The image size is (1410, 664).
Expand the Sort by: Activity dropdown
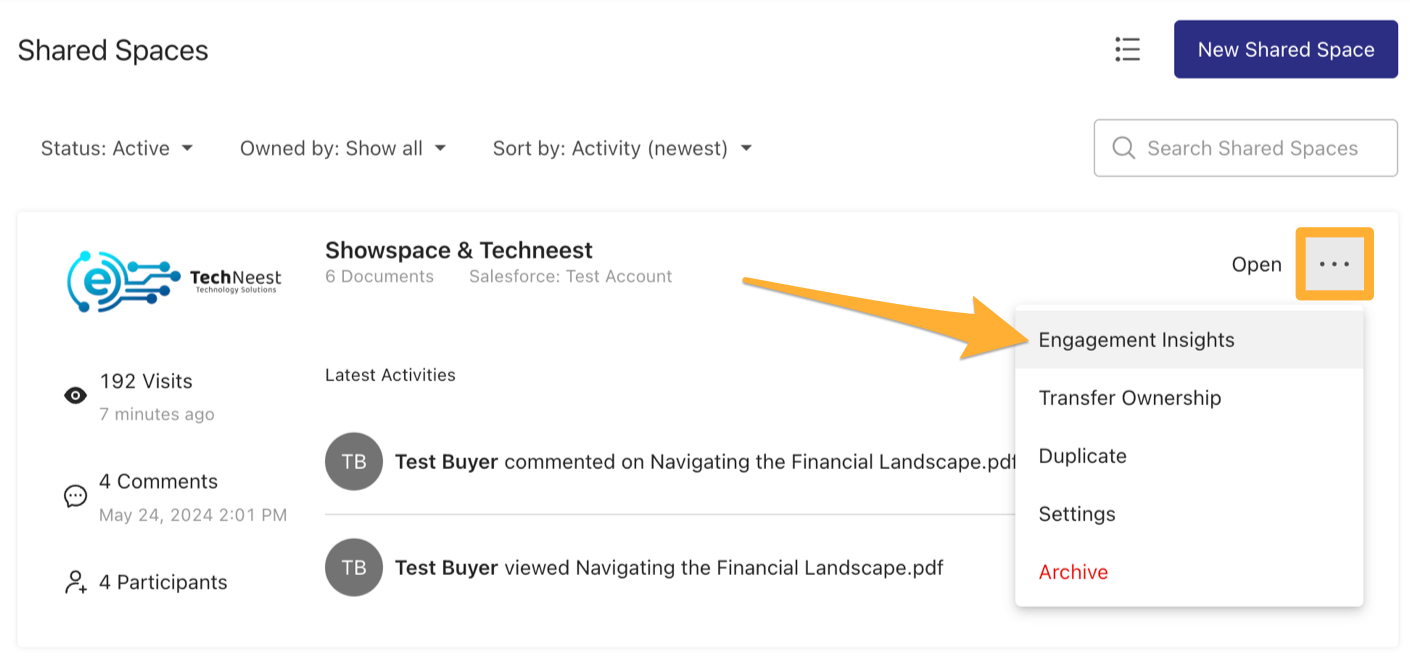(x=621, y=148)
